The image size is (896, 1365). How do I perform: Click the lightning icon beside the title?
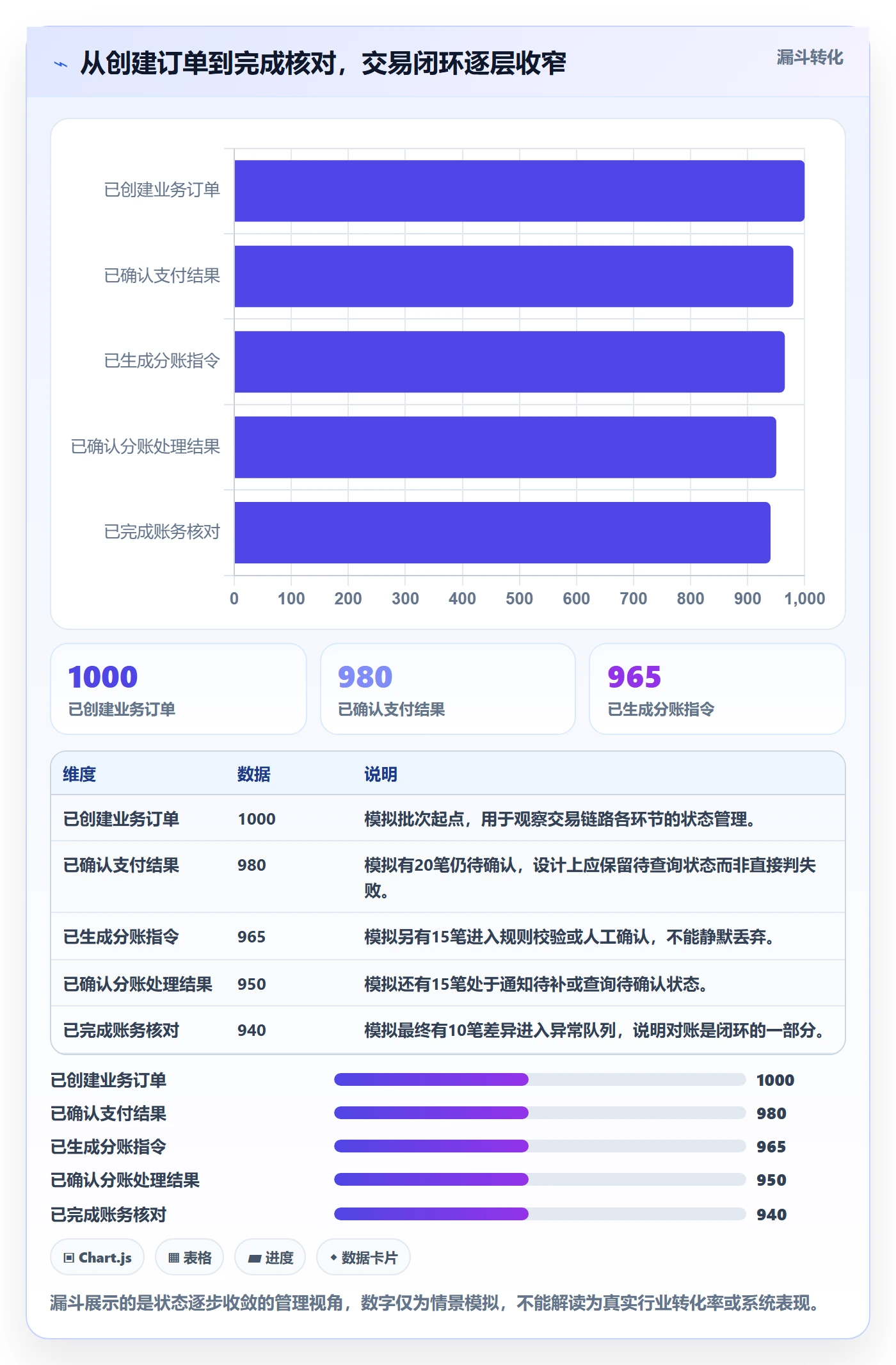61,64
